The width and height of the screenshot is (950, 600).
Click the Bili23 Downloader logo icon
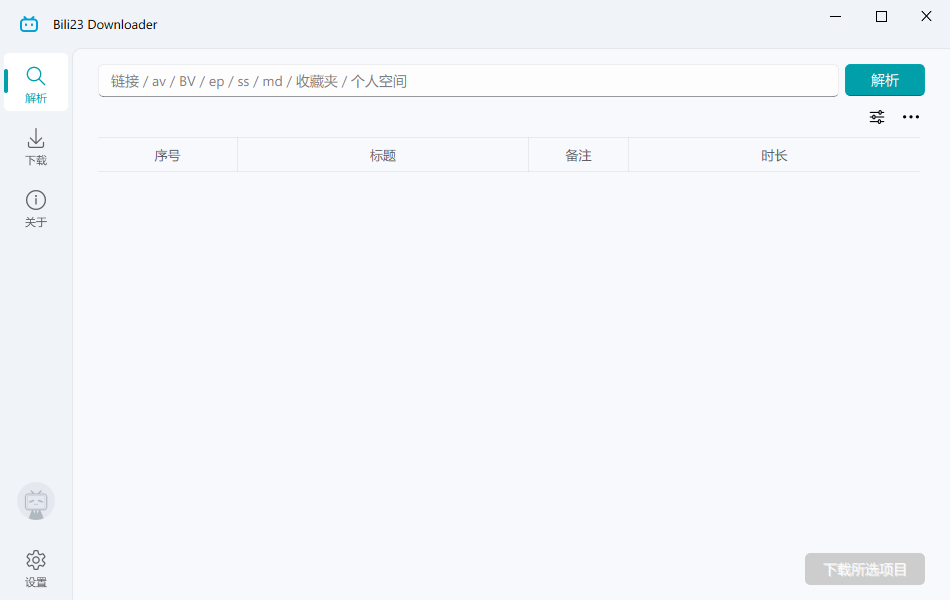point(28,23)
